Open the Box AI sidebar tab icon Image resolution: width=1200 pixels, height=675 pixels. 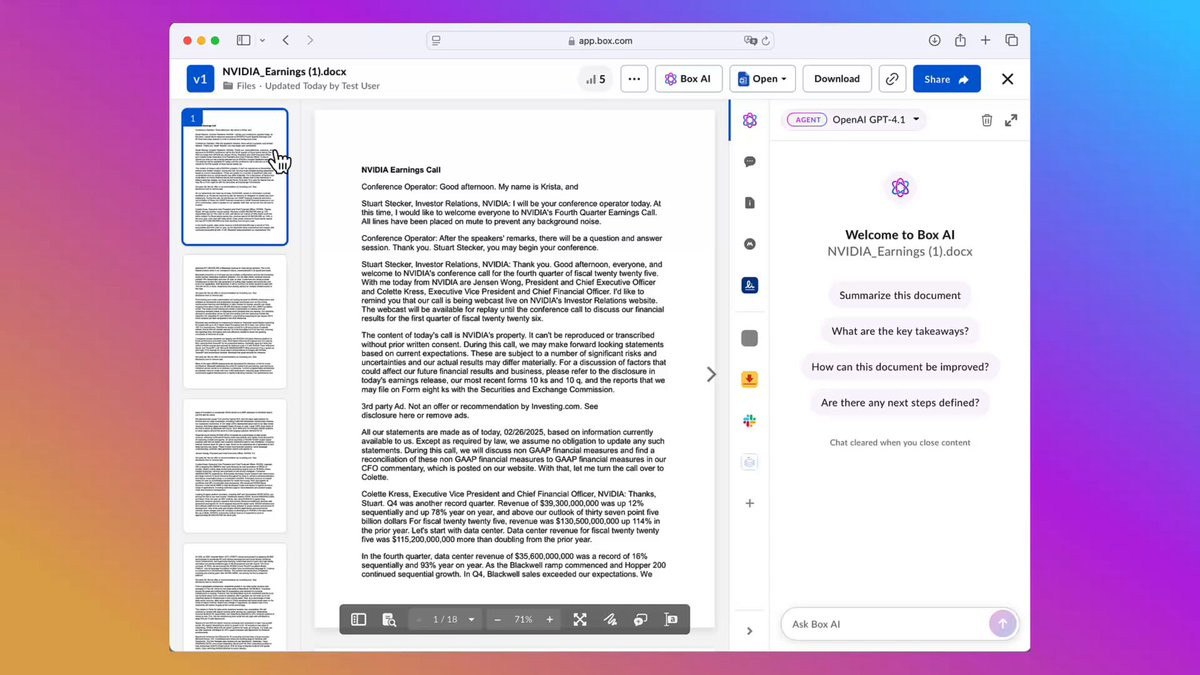coord(750,120)
